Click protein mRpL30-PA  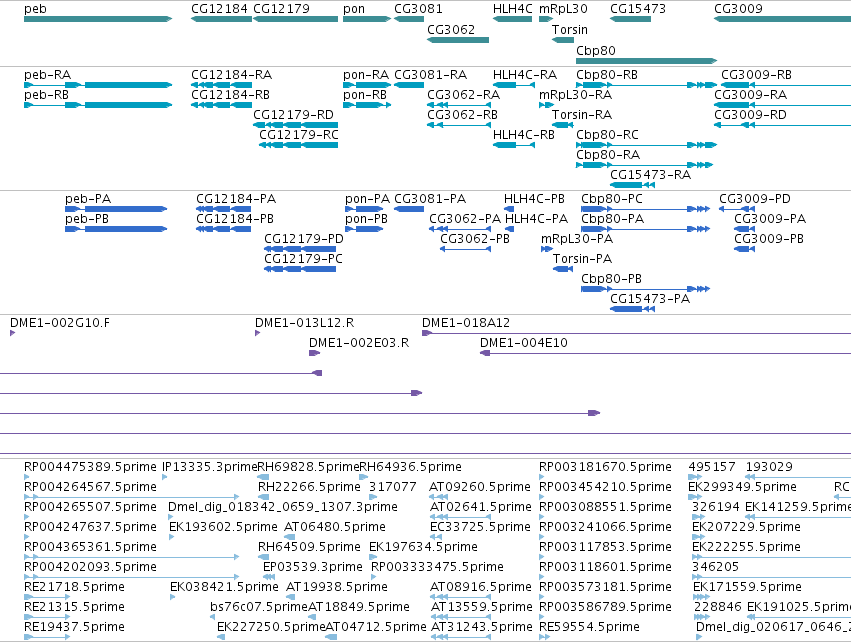[577, 239]
